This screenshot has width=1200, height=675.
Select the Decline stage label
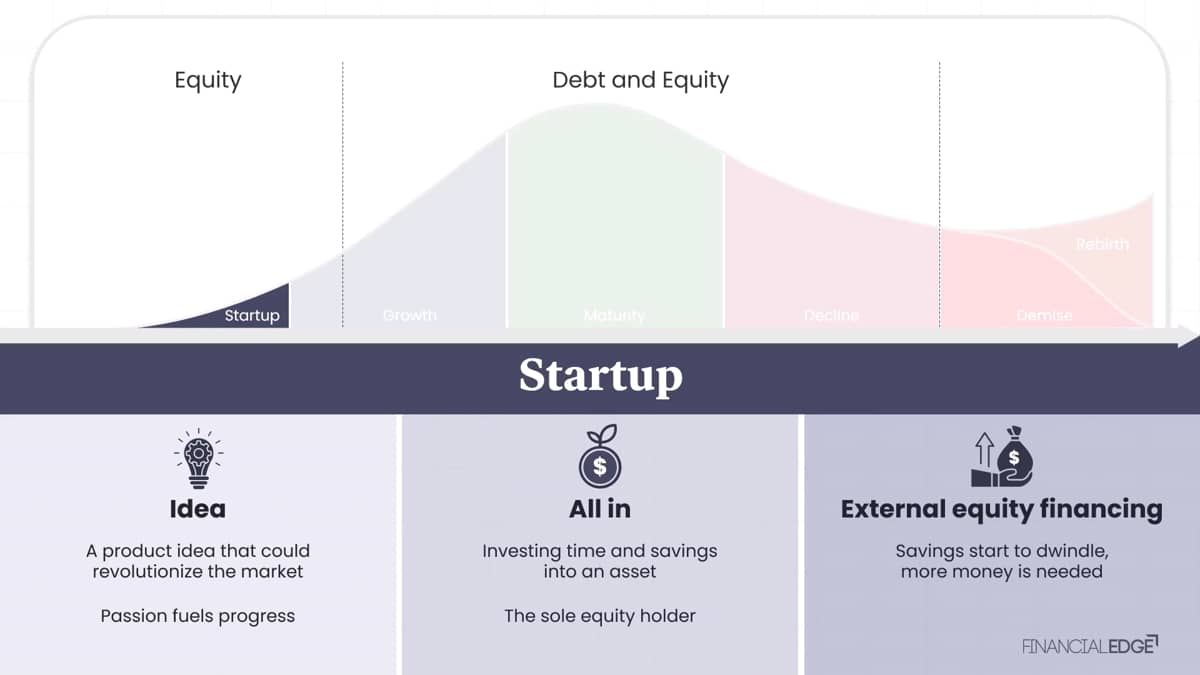tap(831, 315)
